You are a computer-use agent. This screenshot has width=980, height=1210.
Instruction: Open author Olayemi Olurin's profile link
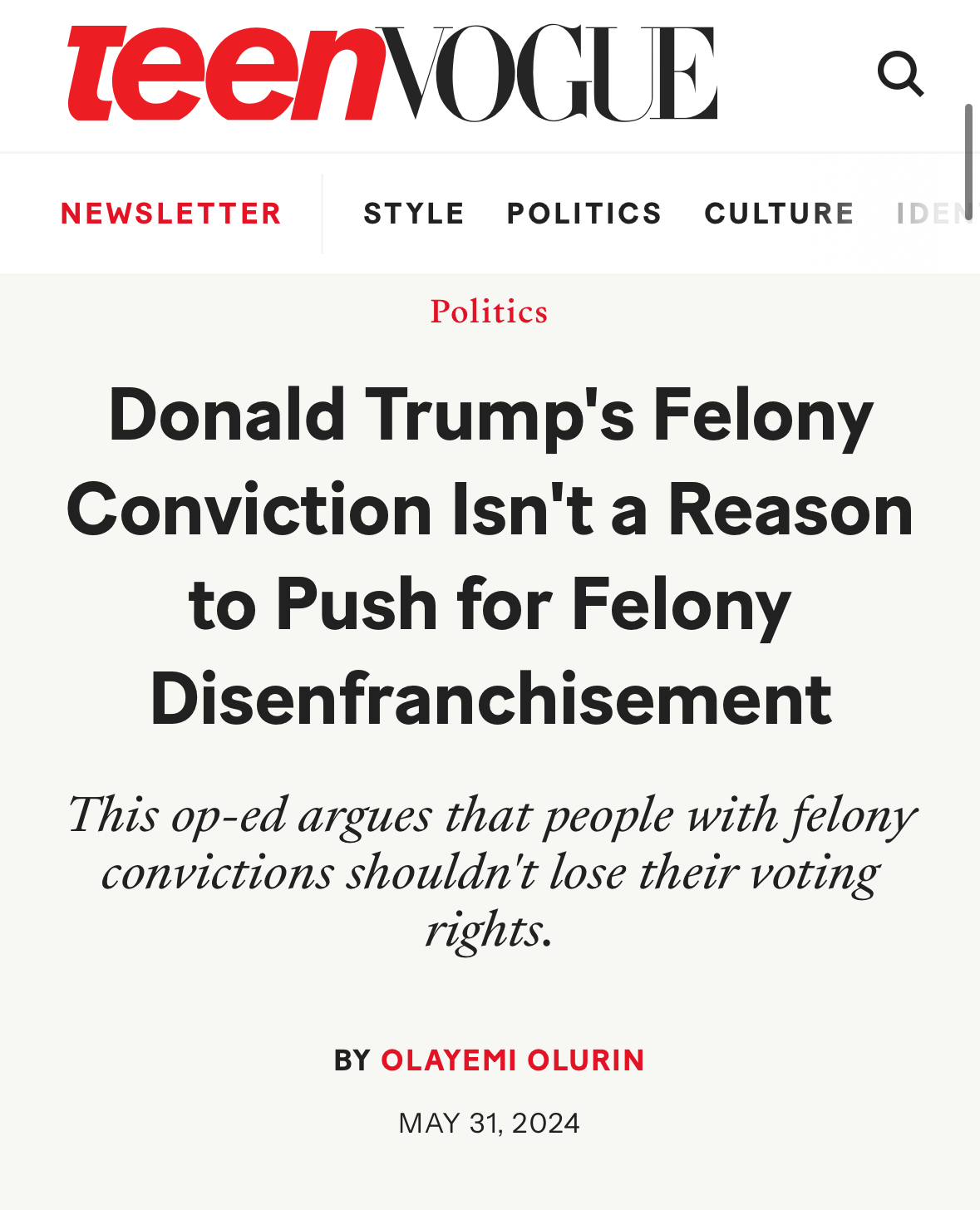coord(512,1060)
